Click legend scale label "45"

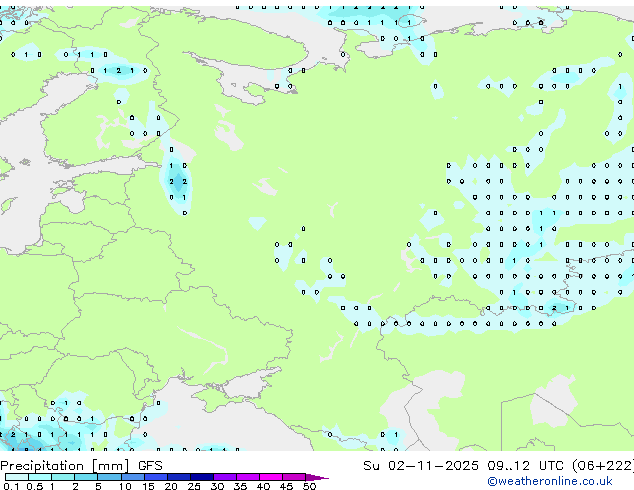pos(286,486)
